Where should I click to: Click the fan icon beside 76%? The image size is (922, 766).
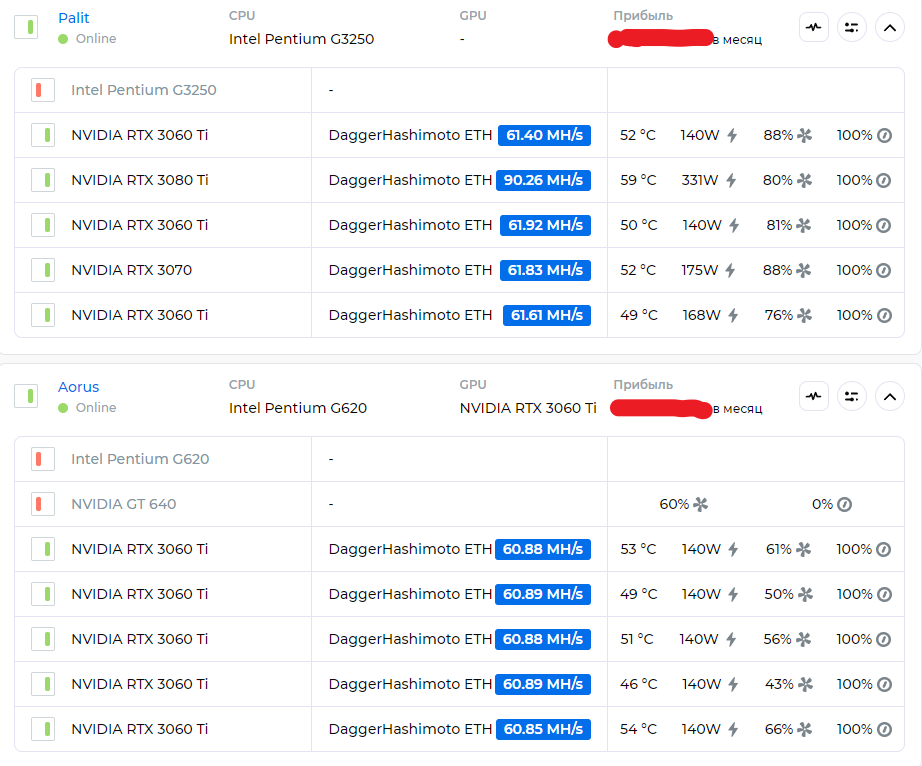804,316
